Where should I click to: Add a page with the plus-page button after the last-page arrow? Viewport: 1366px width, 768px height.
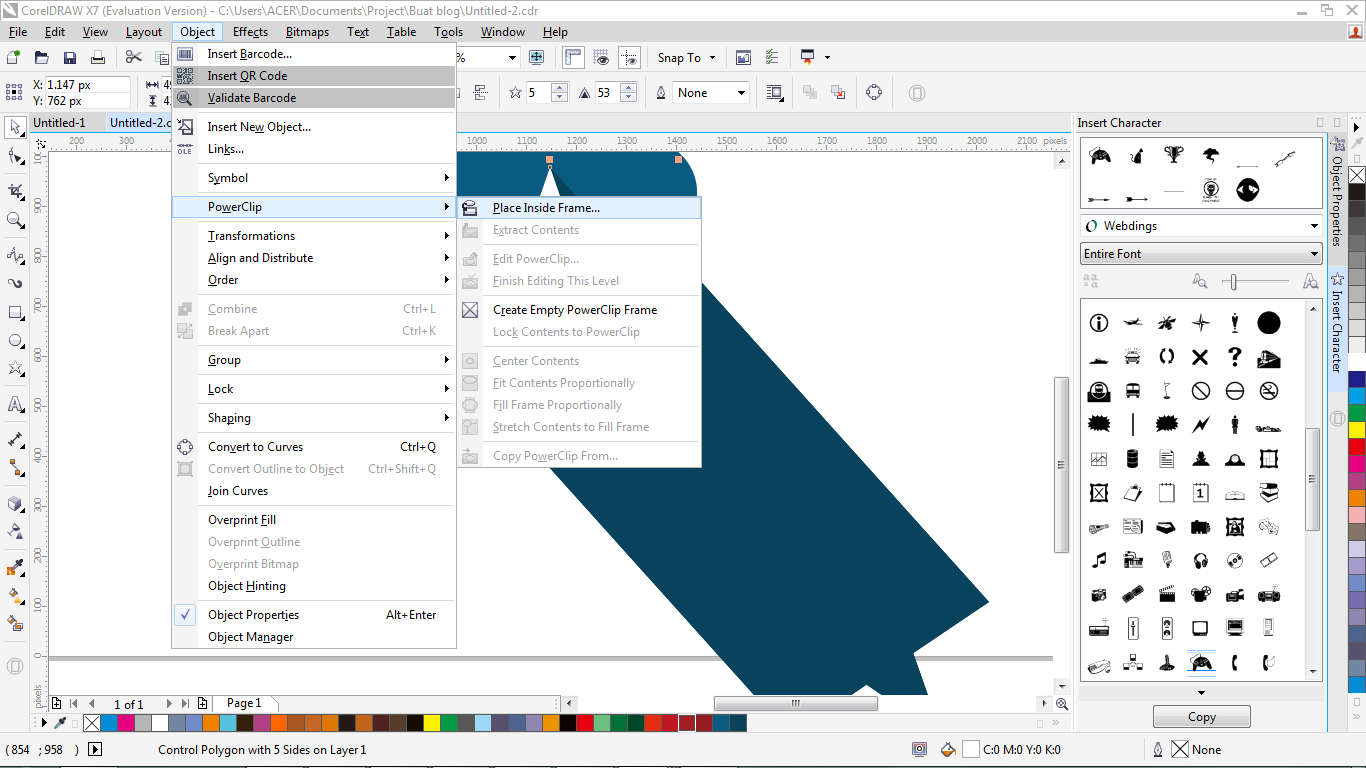click(203, 704)
